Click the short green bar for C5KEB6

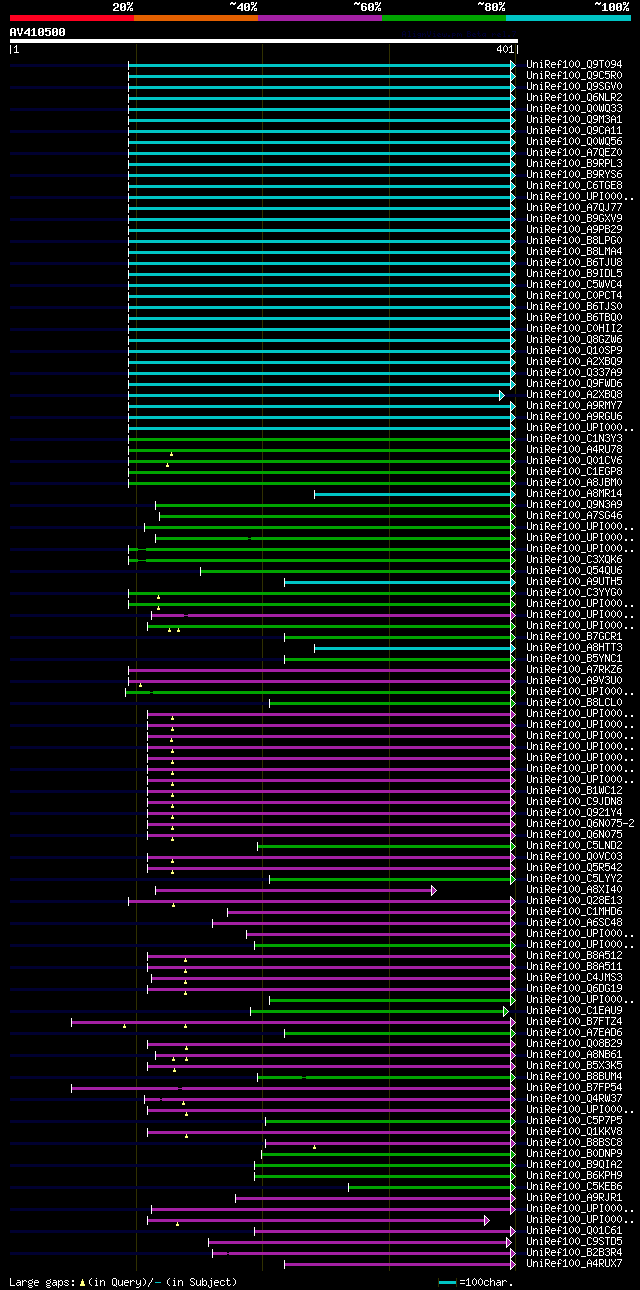[432, 1187]
